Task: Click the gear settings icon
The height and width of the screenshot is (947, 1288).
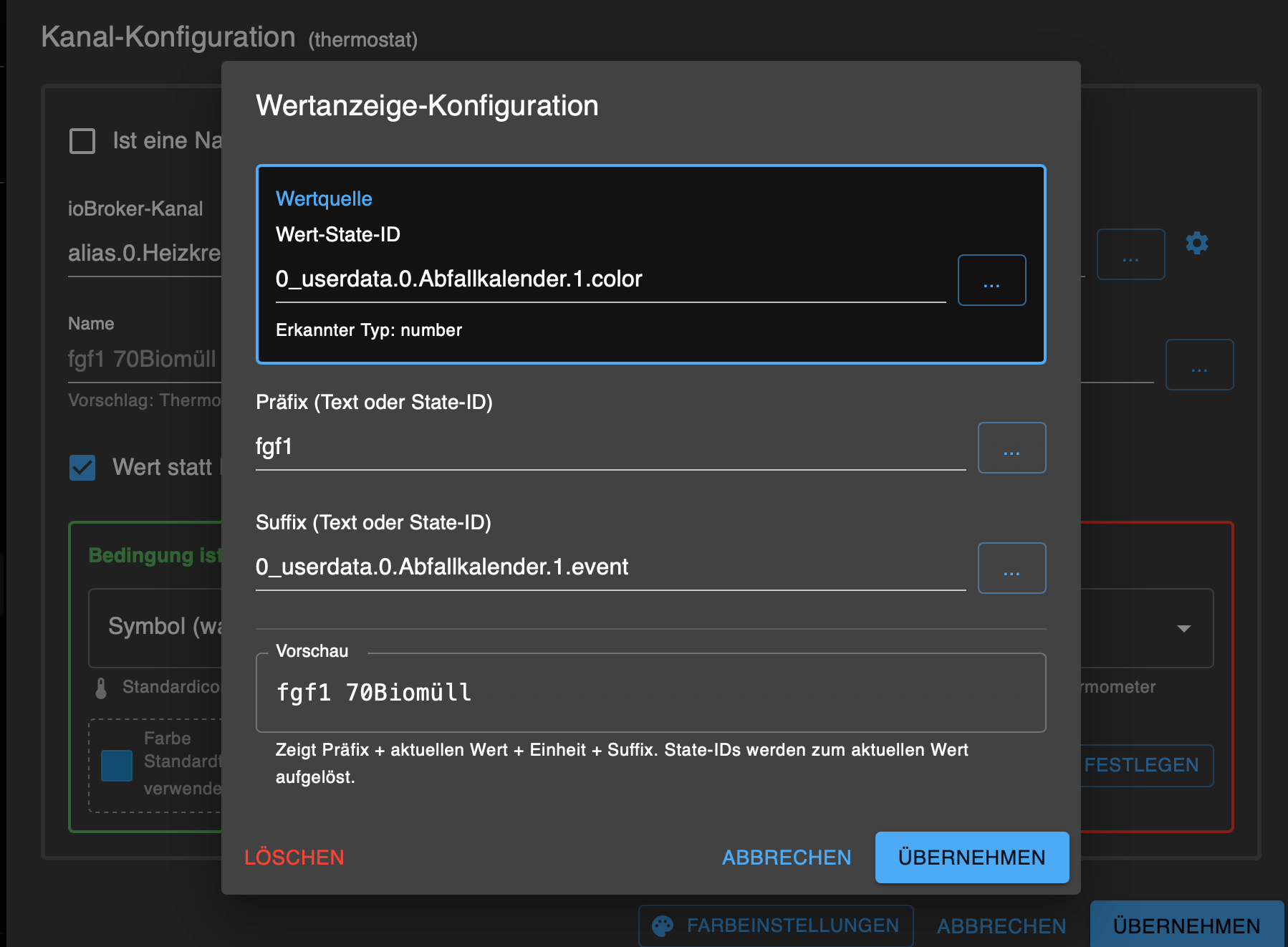Action: 1196,244
